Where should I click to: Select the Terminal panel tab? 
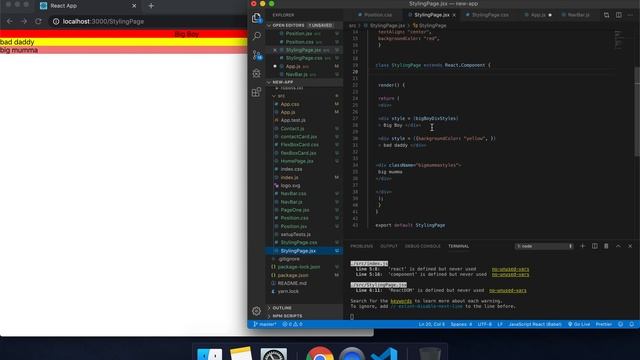[458, 246]
